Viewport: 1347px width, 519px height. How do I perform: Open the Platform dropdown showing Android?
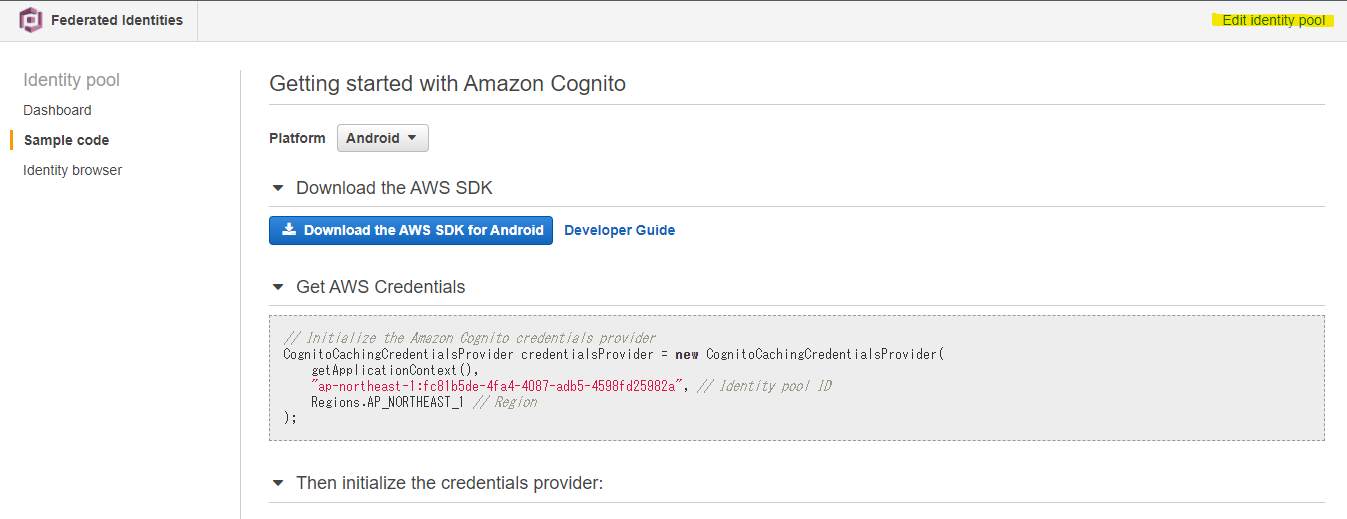(x=382, y=138)
